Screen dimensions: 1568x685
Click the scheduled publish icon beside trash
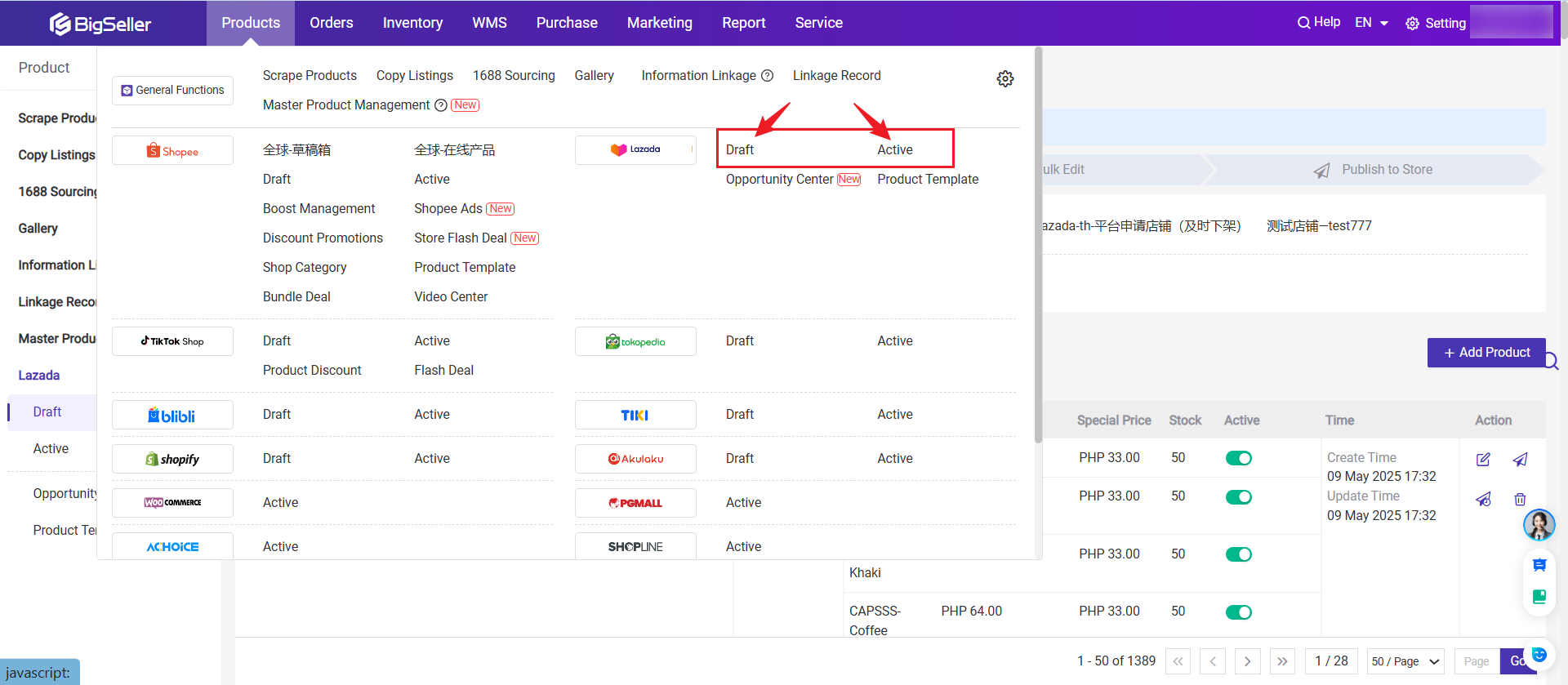coord(1483,499)
